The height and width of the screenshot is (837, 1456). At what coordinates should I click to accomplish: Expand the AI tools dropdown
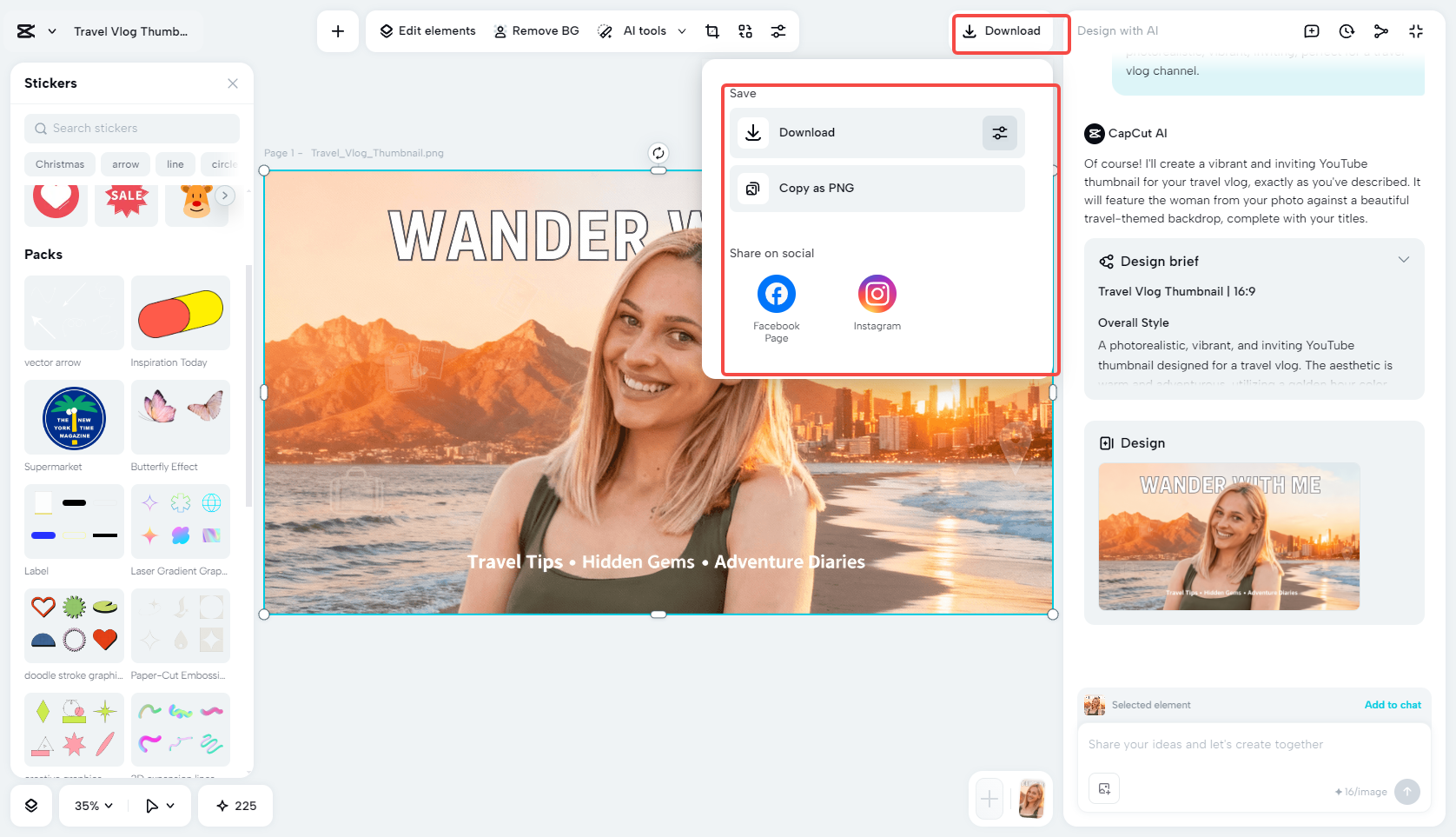coord(683,30)
